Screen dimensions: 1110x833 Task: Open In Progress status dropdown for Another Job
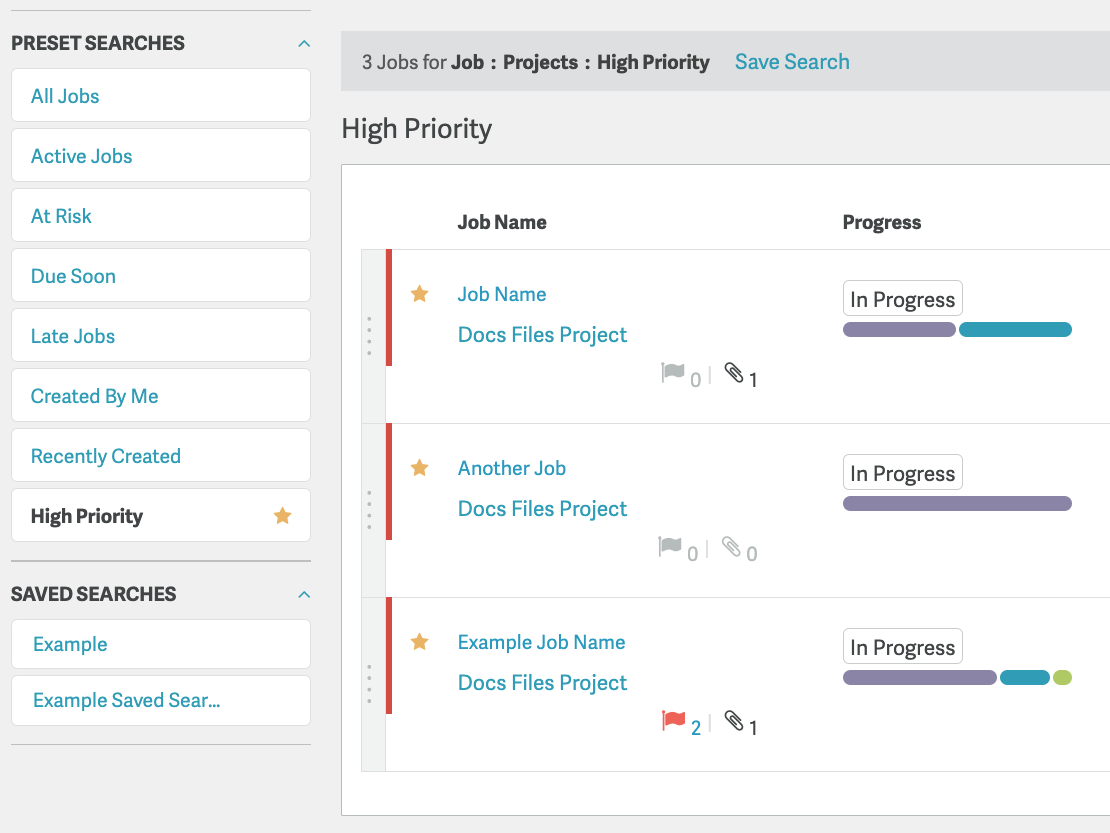[903, 472]
